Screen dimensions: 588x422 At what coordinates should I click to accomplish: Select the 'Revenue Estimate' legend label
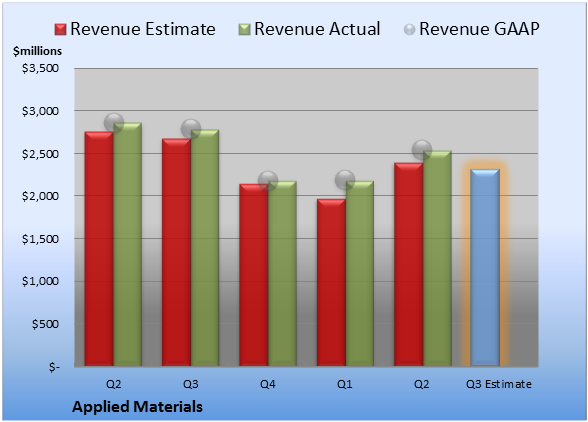[x=143, y=29]
